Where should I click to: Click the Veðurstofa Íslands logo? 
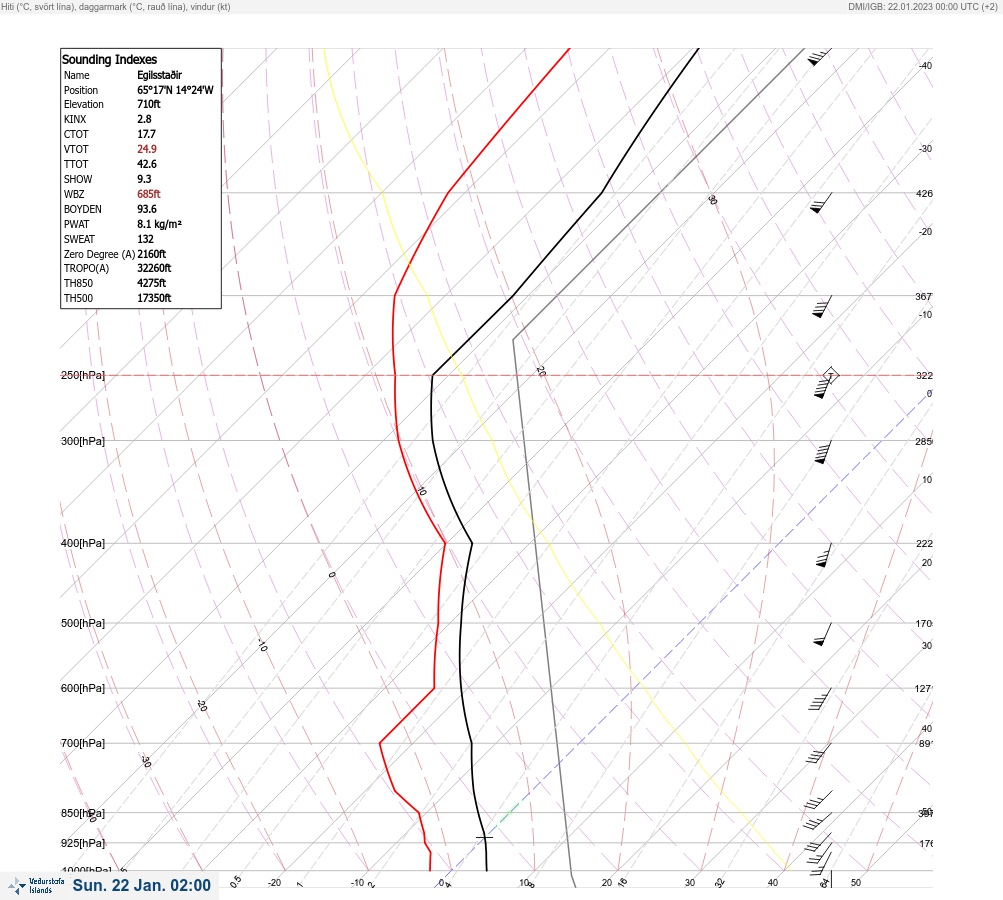[36, 886]
